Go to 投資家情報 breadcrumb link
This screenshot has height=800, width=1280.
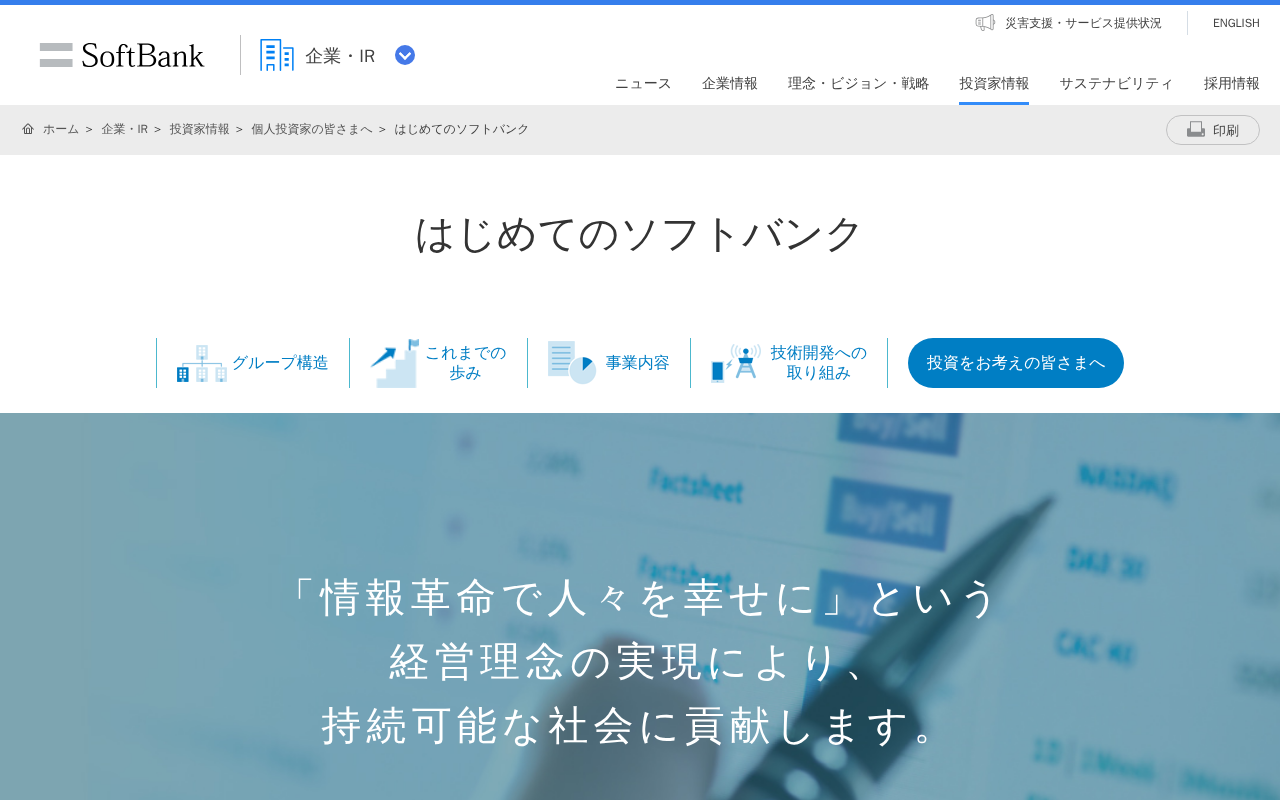click(199, 129)
